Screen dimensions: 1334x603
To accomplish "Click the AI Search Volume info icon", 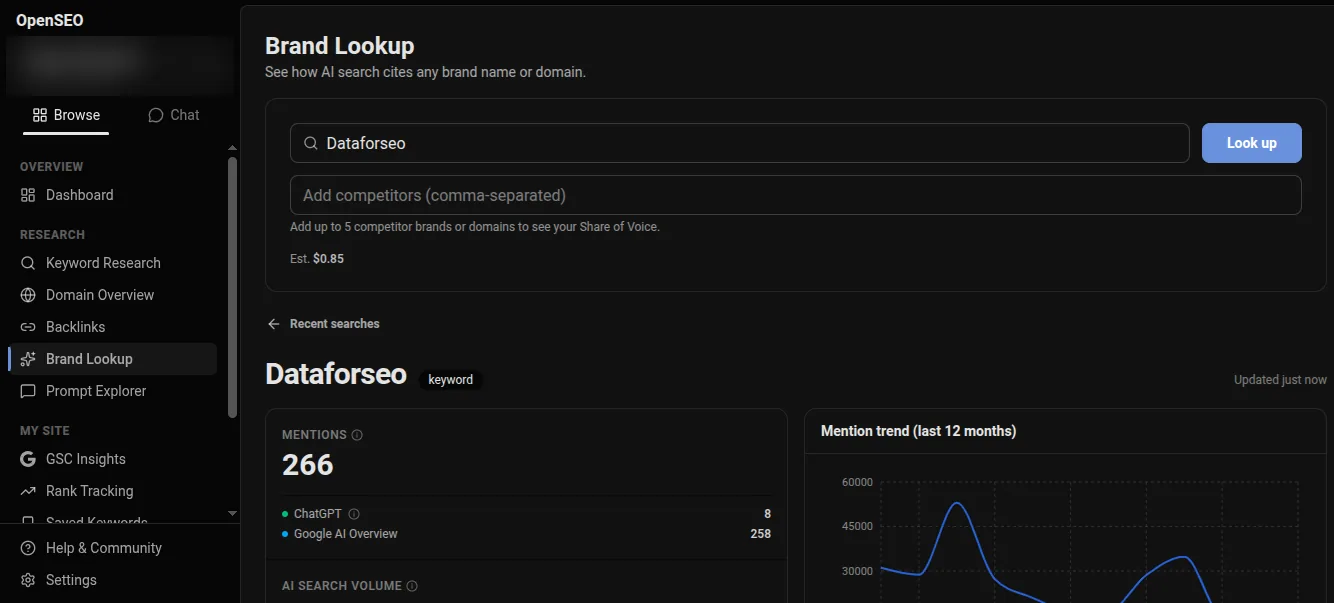I will (x=412, y=586).
